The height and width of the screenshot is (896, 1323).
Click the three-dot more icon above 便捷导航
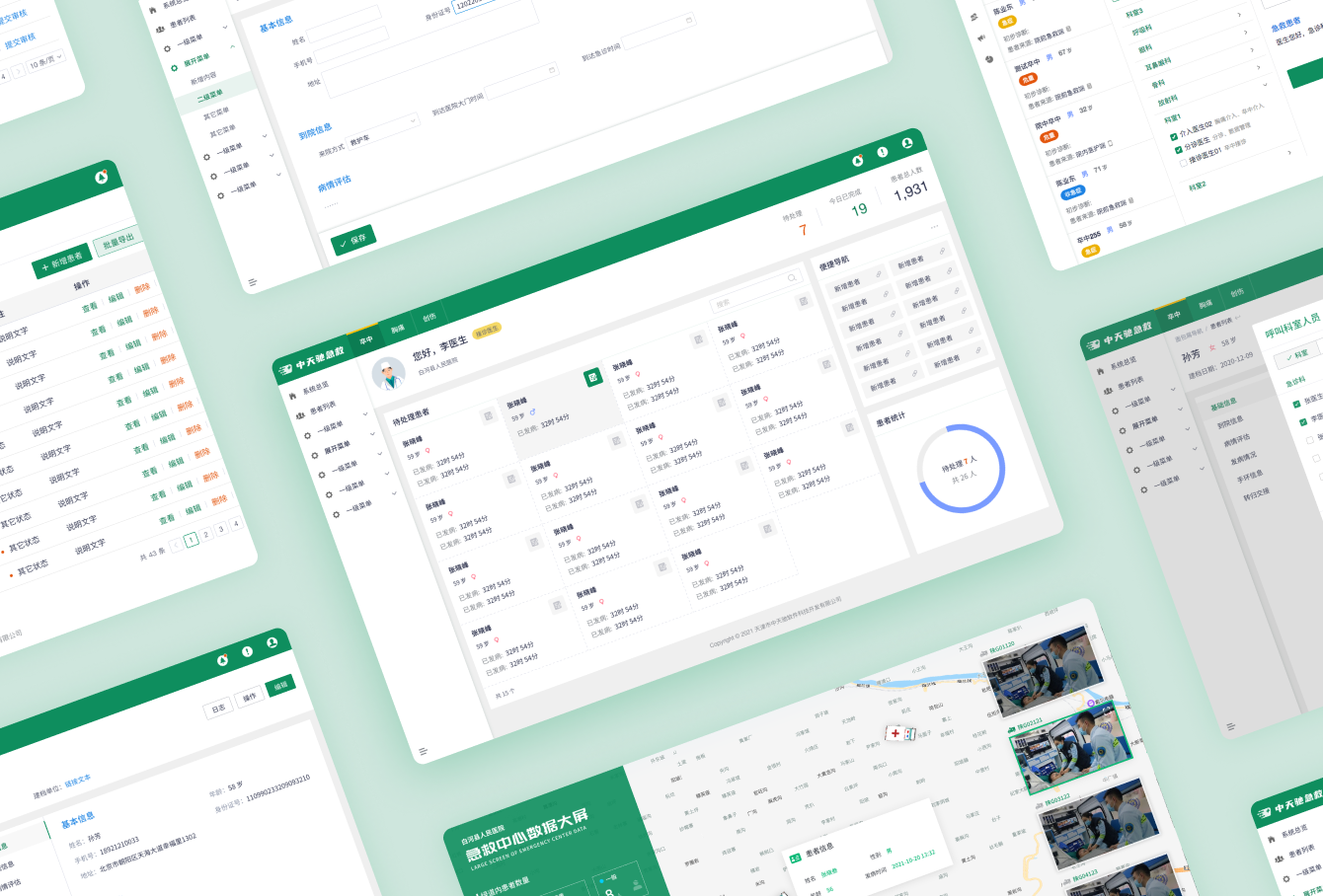(x=934, y=228)
